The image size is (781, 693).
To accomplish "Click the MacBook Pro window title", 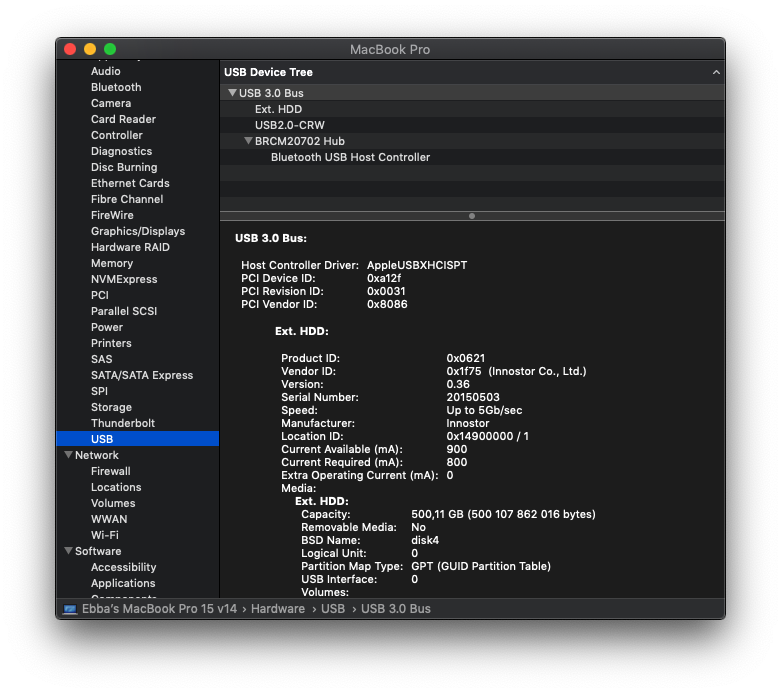I will click(390, 49).
